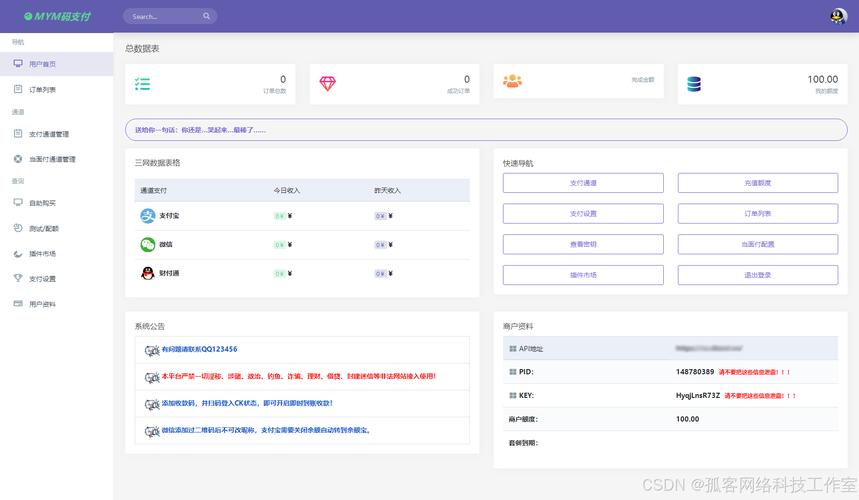Click the list icon beside 订单列表

click(18, 89)
